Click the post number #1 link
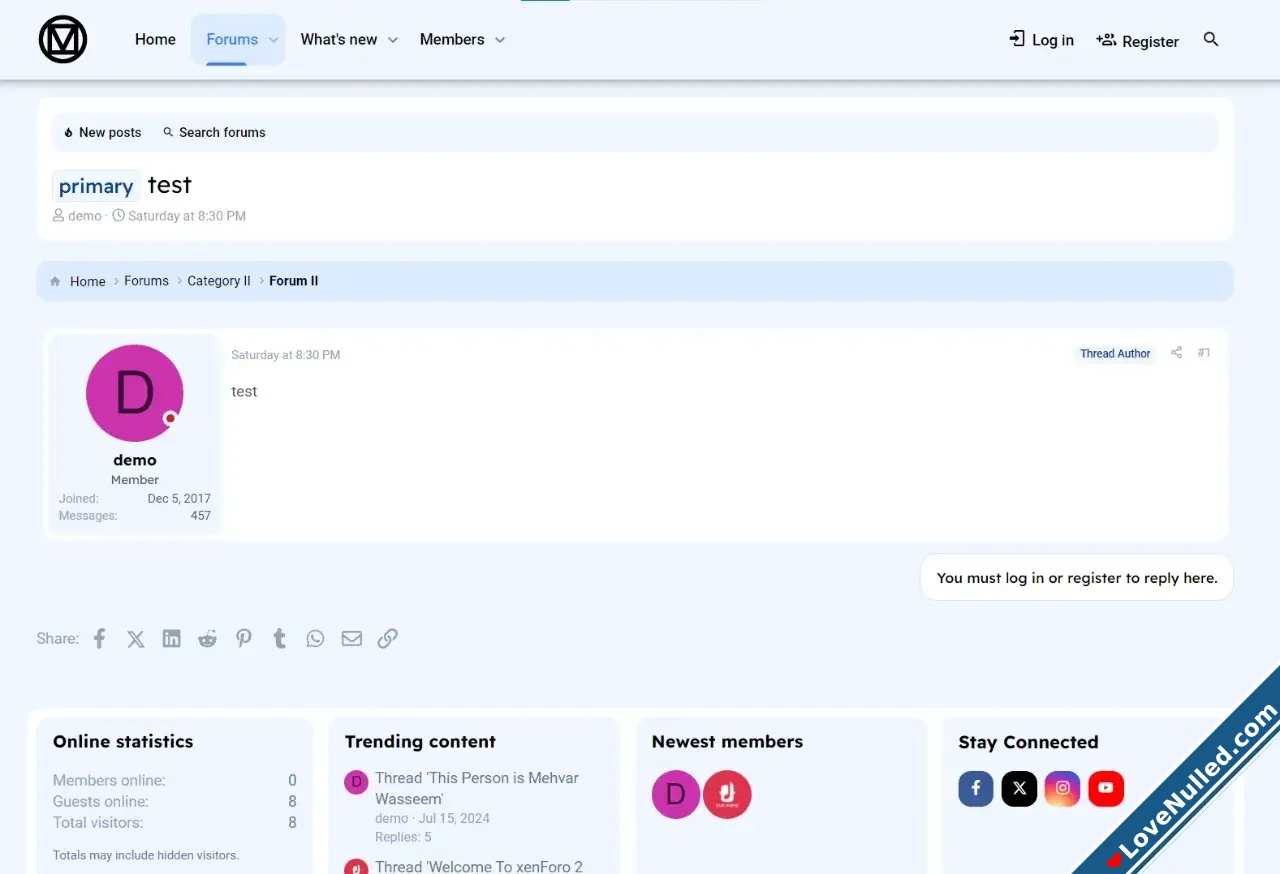 pos(1204,353)
